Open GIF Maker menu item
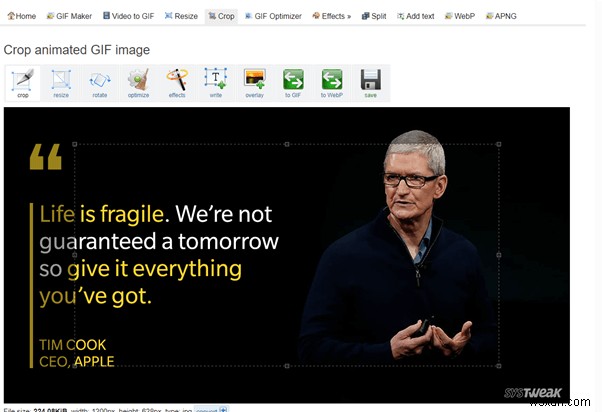The height and width of the screenshot is (412, 602). pos(69,16)
